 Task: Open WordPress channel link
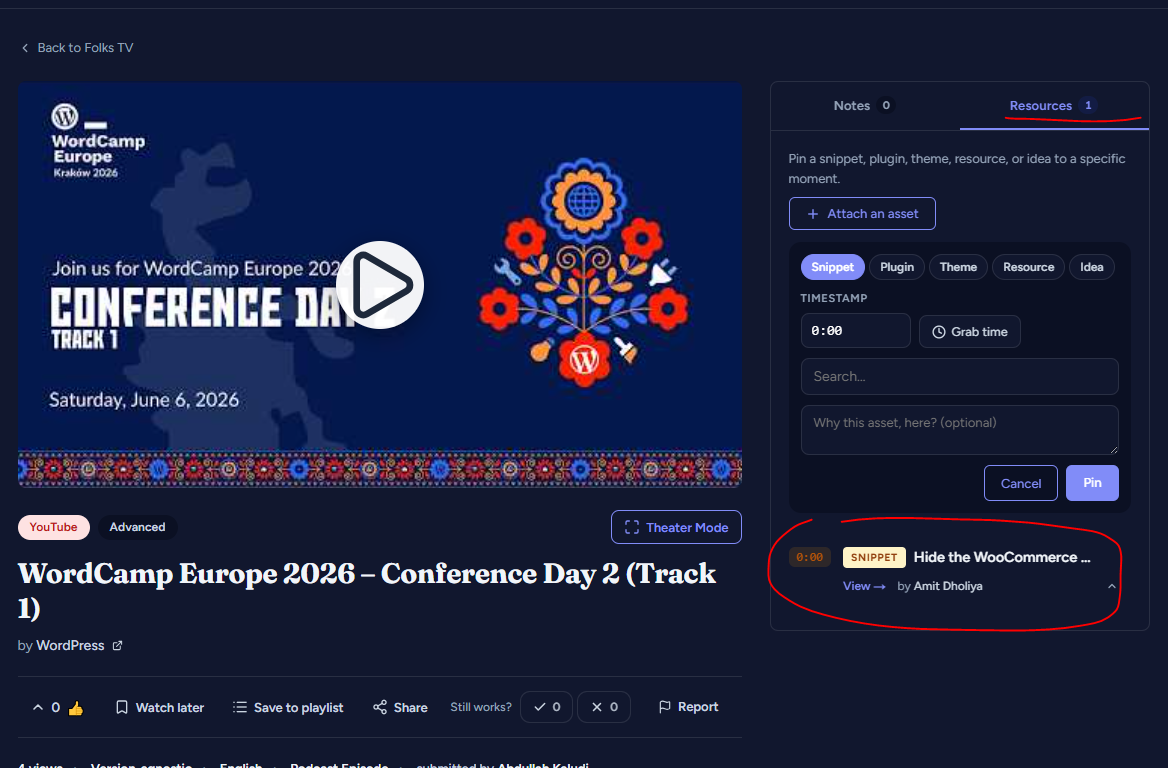pyautogui.click(x=70, y=645)
